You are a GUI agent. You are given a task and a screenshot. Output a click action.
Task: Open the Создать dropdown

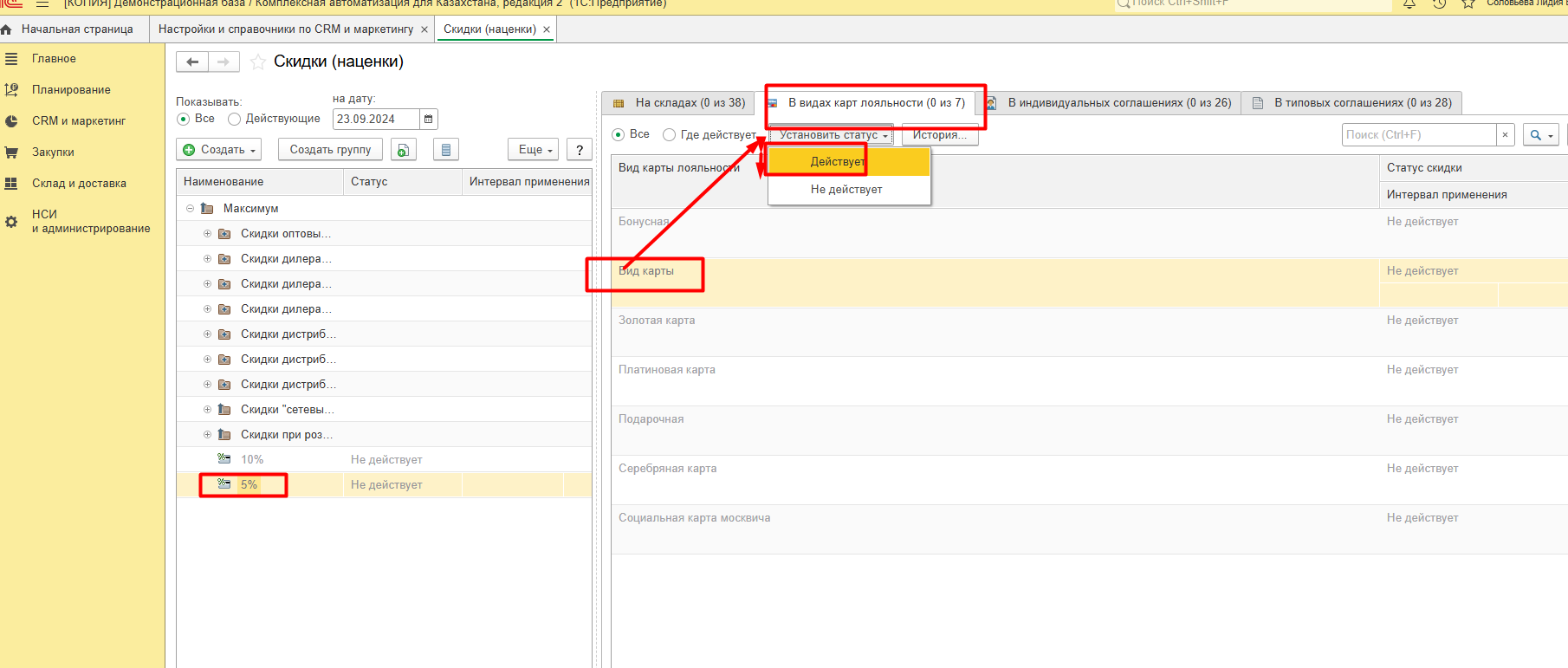[x=219, y=150]
